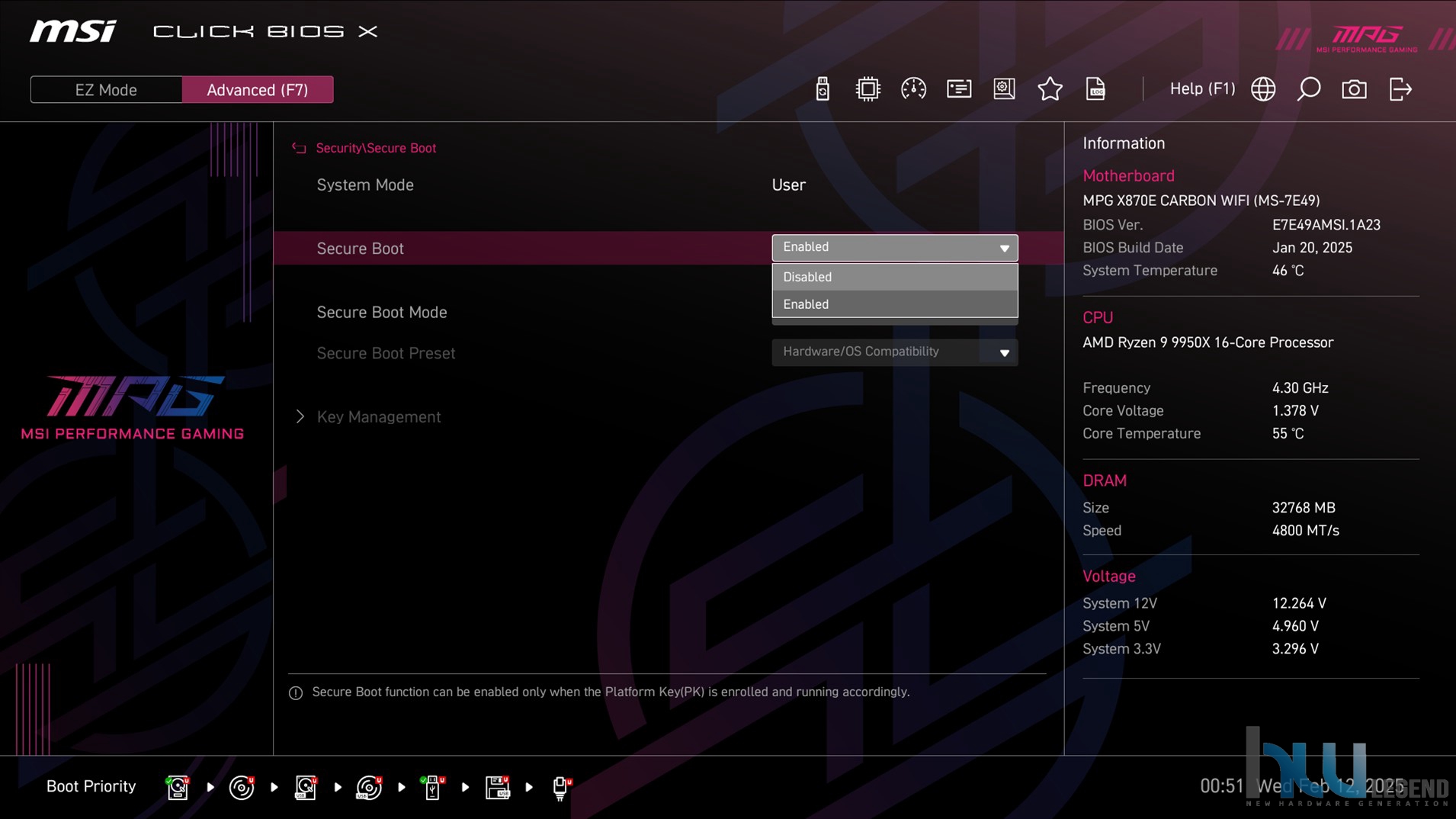Click the 4.30 GHz frequency value

pyautogui.click(x=1300, y=388)
